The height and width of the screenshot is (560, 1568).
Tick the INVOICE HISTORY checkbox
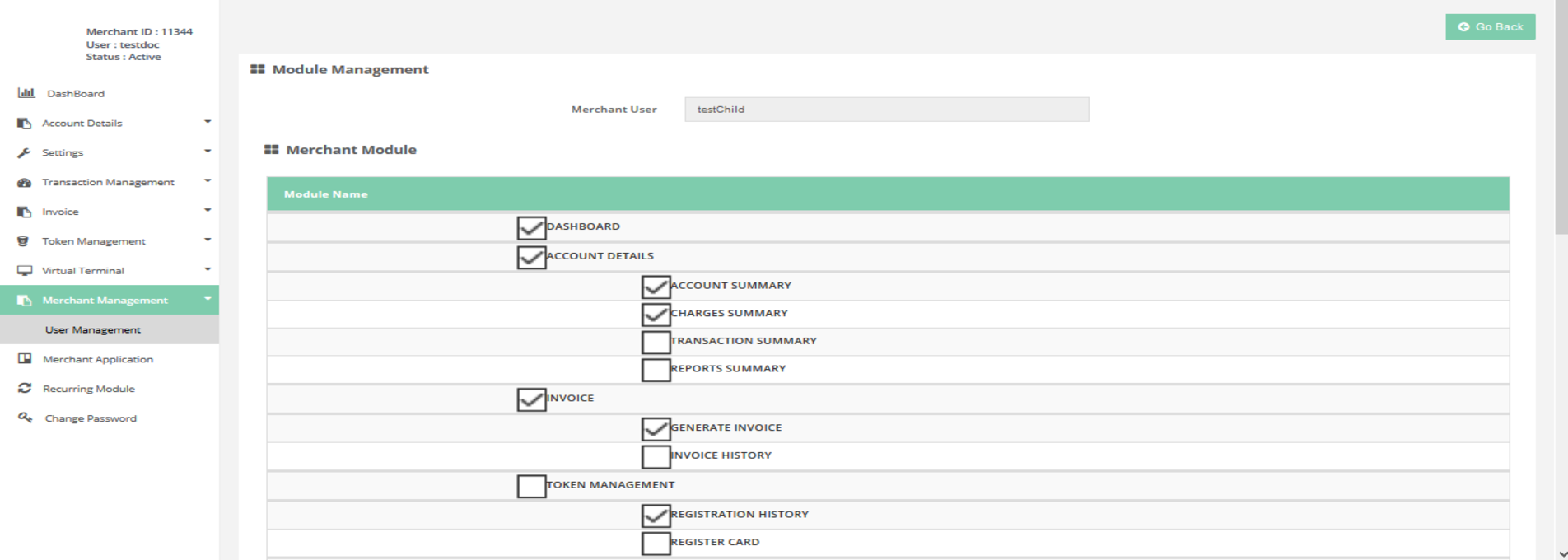coord(656,456)
